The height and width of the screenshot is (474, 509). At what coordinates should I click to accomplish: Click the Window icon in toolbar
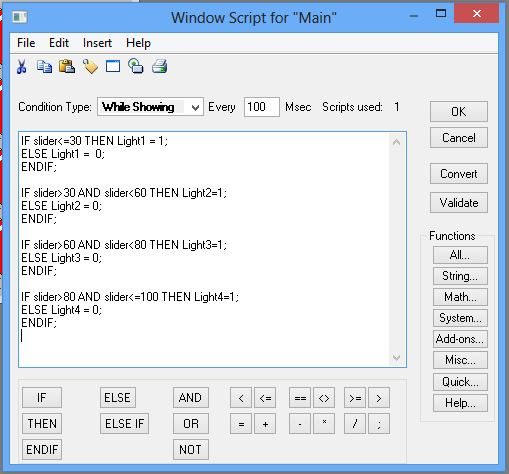pos(113,66)
